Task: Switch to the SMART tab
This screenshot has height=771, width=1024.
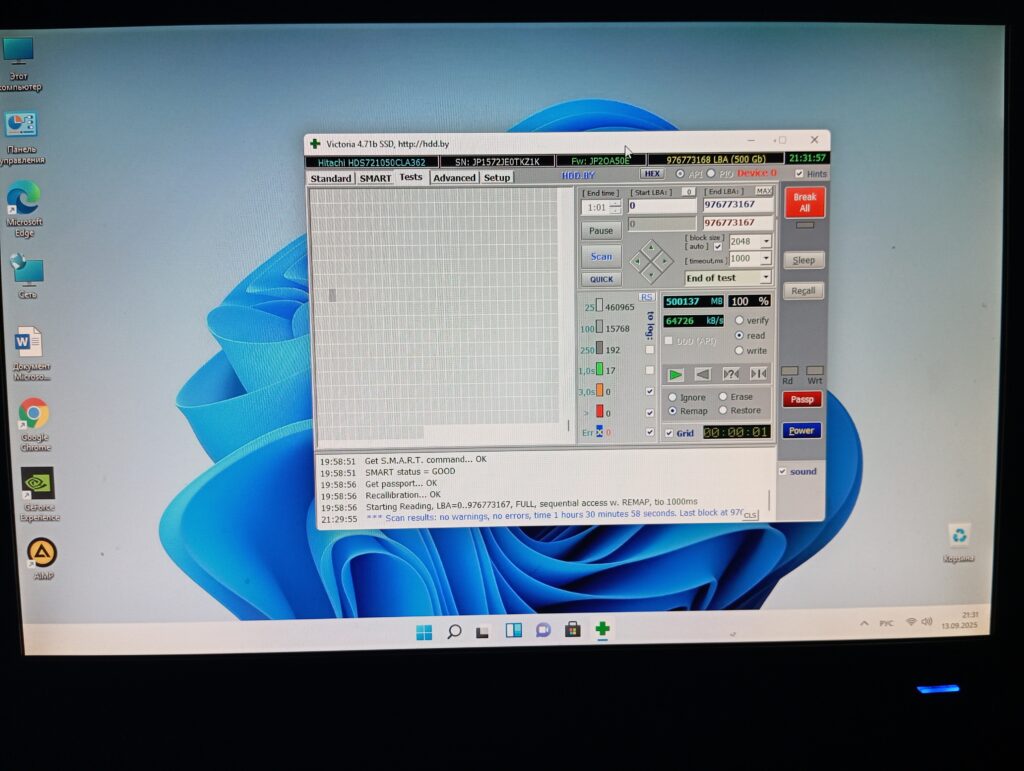Action: (x=375, y=178)
